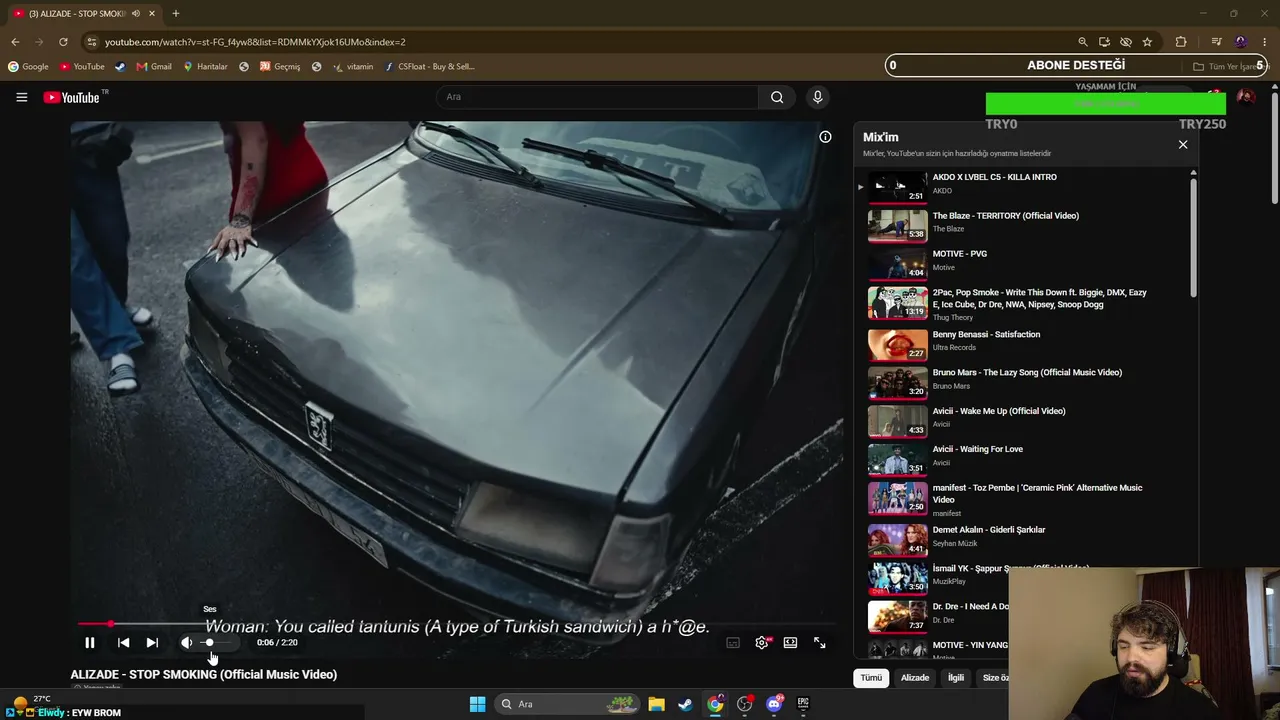Viewport: 1280px width, 720px height.
Task: Open the Gmail bookmark
Action: [154, 67]
